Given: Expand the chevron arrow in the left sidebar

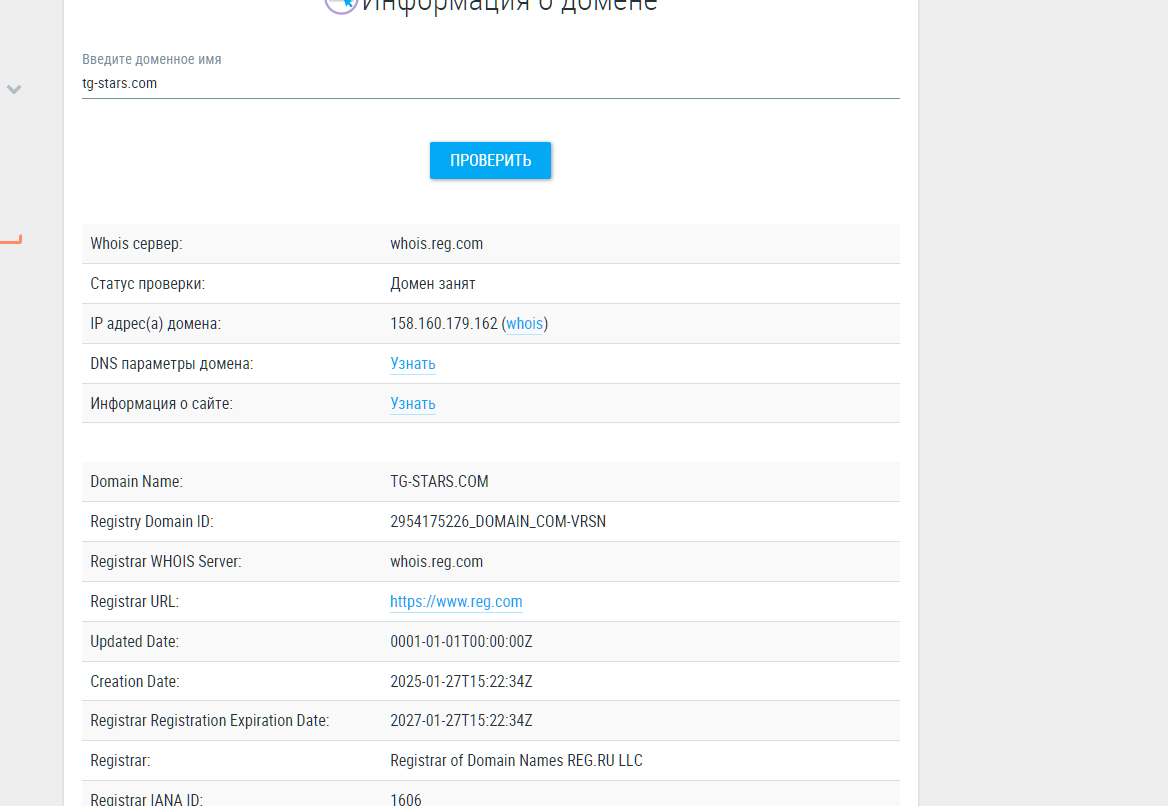Looking at the screenshot, I should point(14,89).
